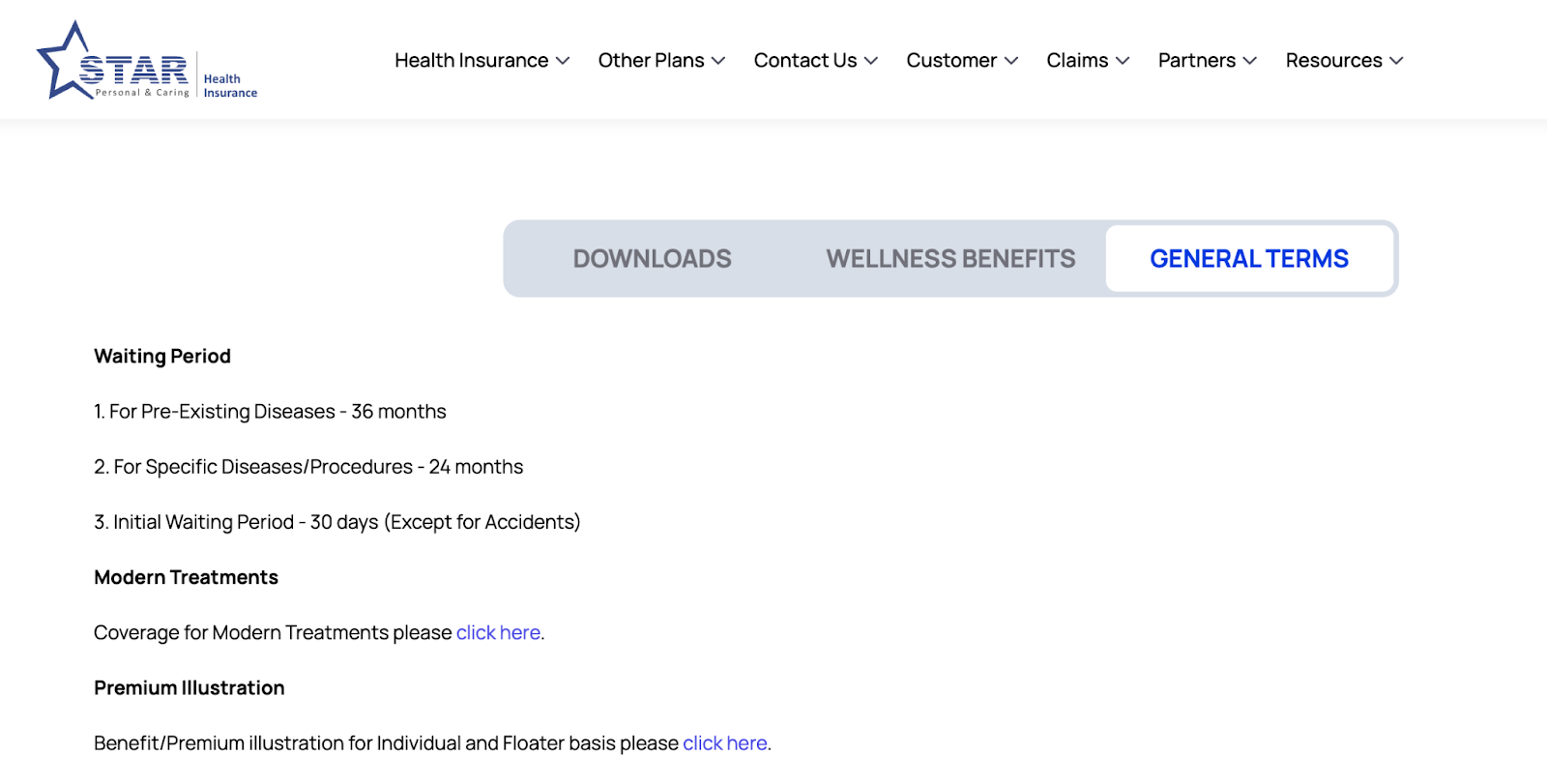This screenshot has width=1547, height=784.
Task: Select the Waiting Period heading
Action: [162, 356]
